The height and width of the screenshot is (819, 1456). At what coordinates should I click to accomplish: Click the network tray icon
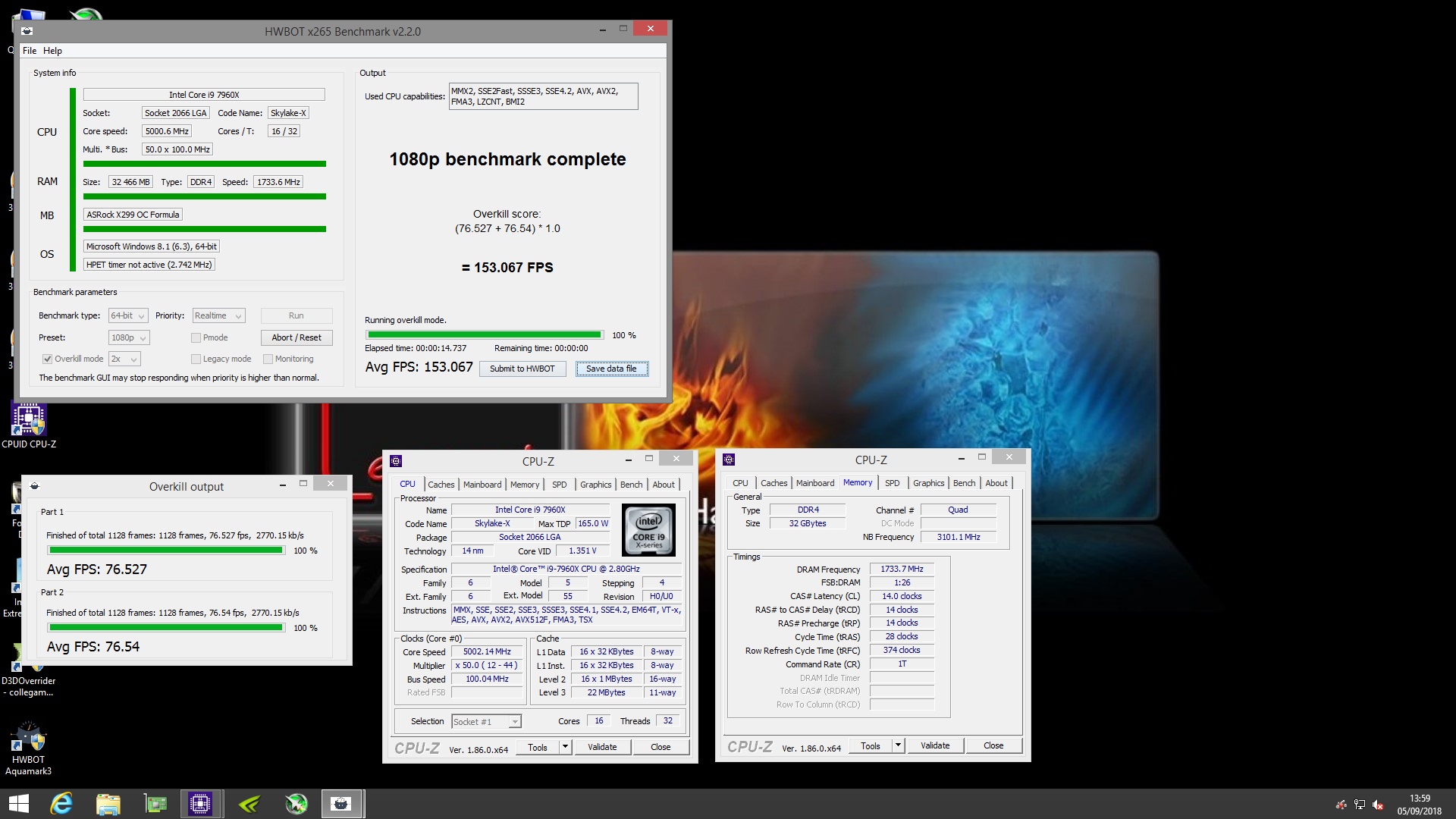tap(1360, 805)
